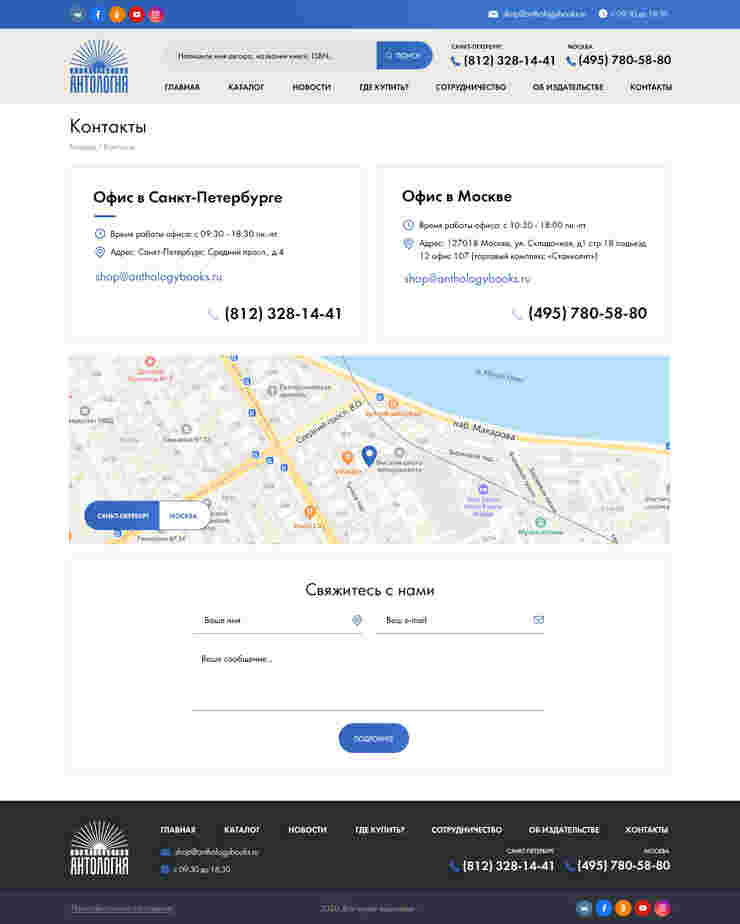Focus the Ваше имя input field
The height and width of the screenshot is (924, 740).
[277, 621]
